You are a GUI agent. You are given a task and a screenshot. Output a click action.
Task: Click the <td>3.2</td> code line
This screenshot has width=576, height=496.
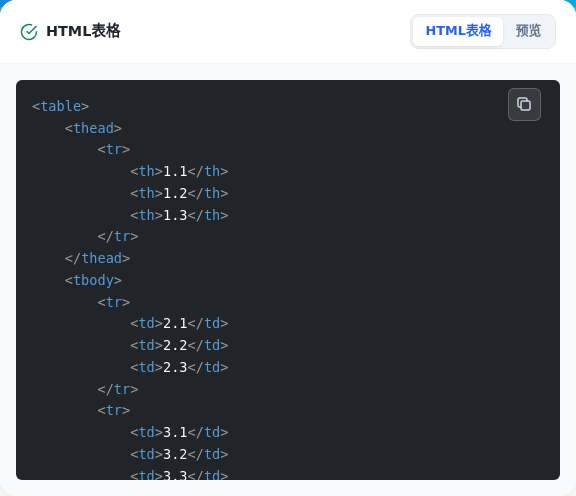tap(179, 454)
